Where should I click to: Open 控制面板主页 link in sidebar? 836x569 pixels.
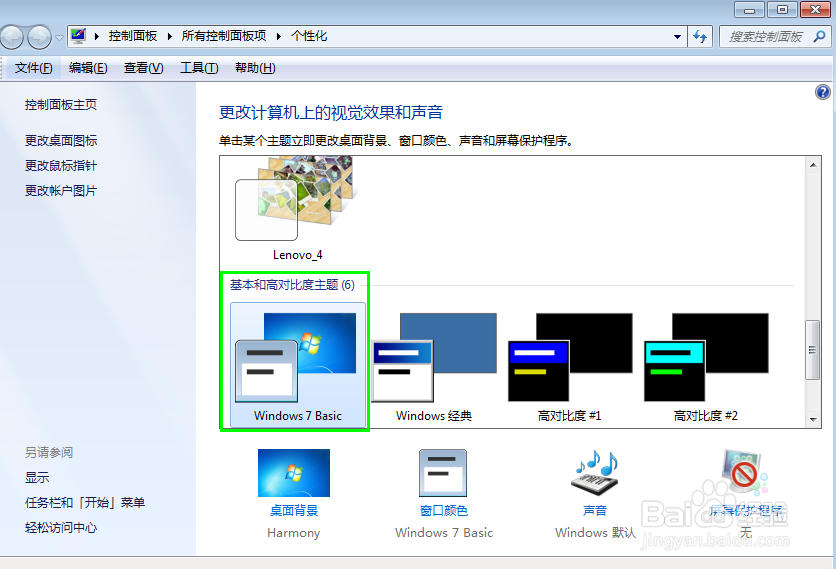click(61, 105)
